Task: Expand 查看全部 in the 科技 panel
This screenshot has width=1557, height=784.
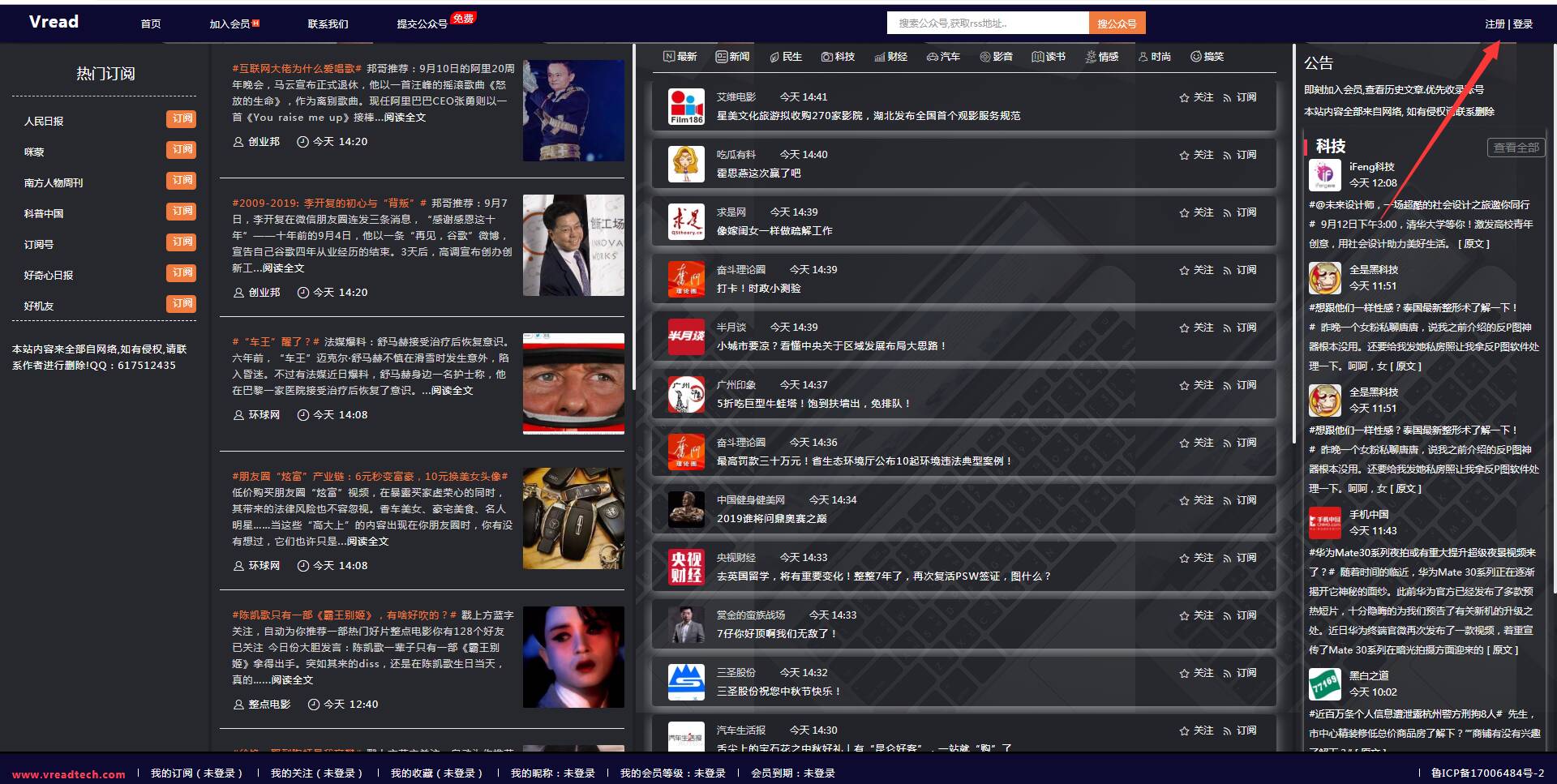Action: [x=1516, y=148]
